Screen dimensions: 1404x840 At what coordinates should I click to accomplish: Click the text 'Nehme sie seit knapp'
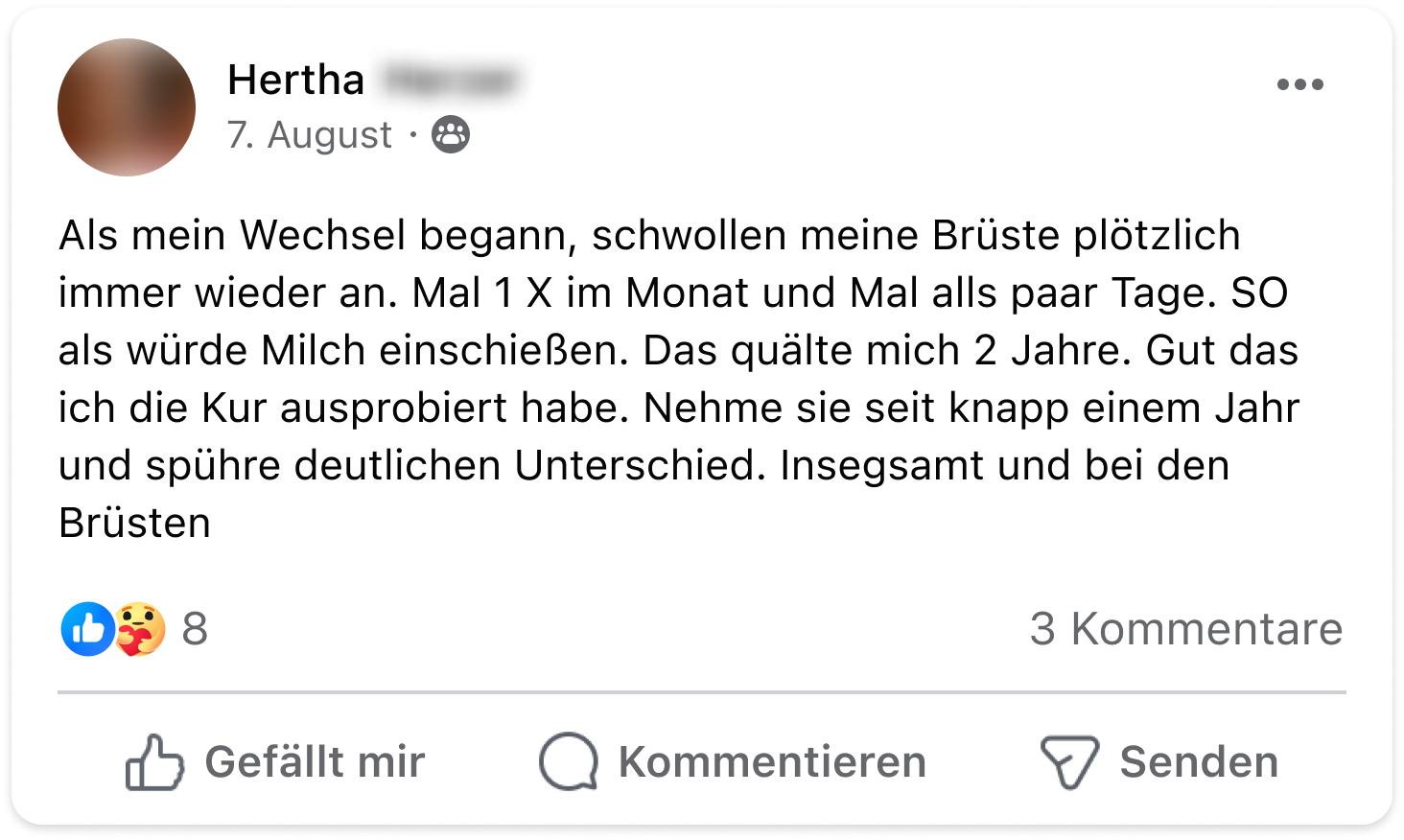click(x=854, y=408)
